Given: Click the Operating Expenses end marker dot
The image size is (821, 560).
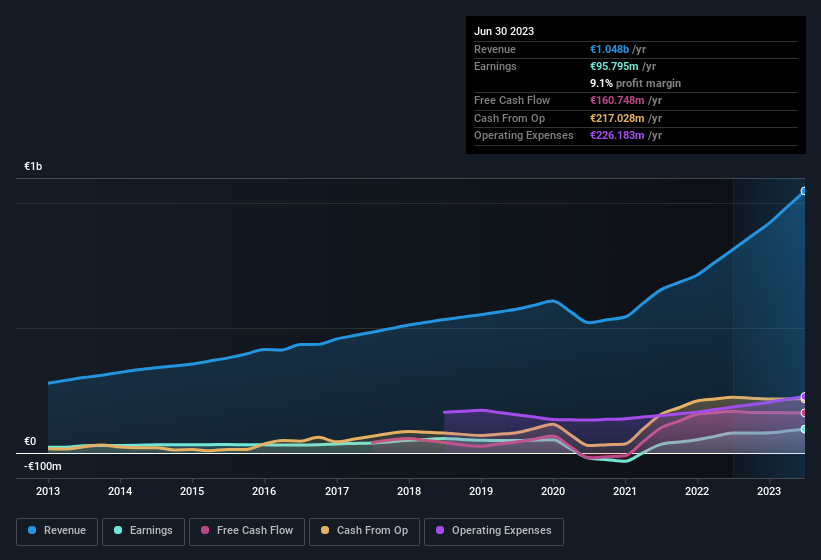Looking at the screenshot, I should coord(804,396).
